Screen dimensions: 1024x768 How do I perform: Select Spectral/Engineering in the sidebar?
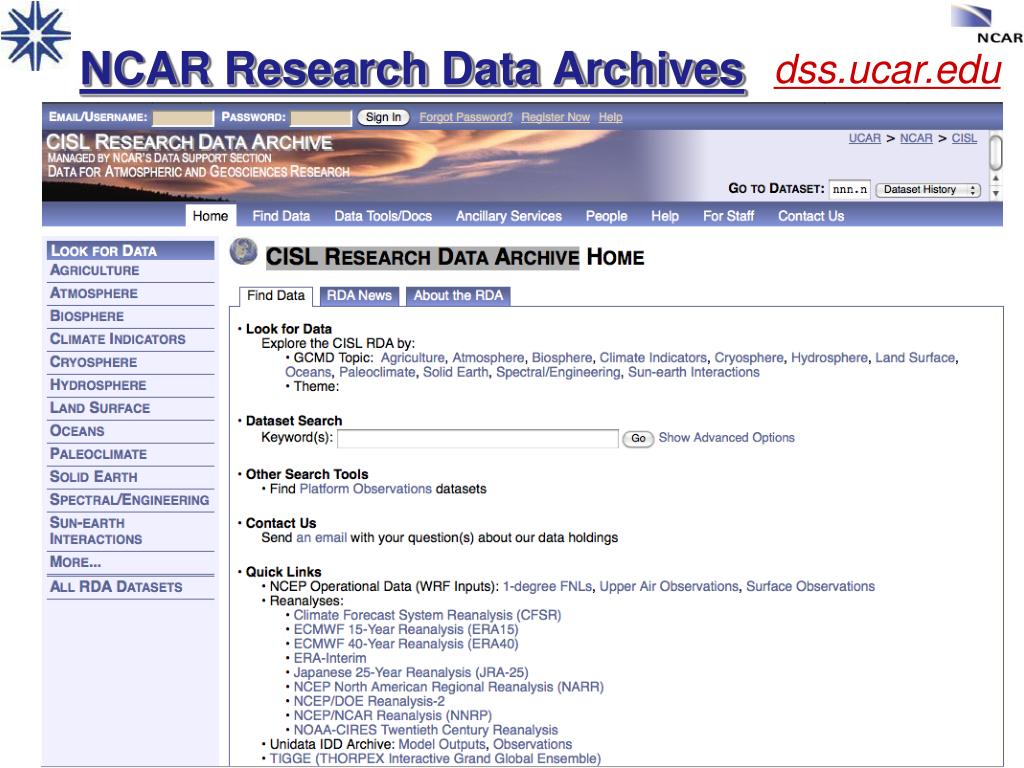129,500
